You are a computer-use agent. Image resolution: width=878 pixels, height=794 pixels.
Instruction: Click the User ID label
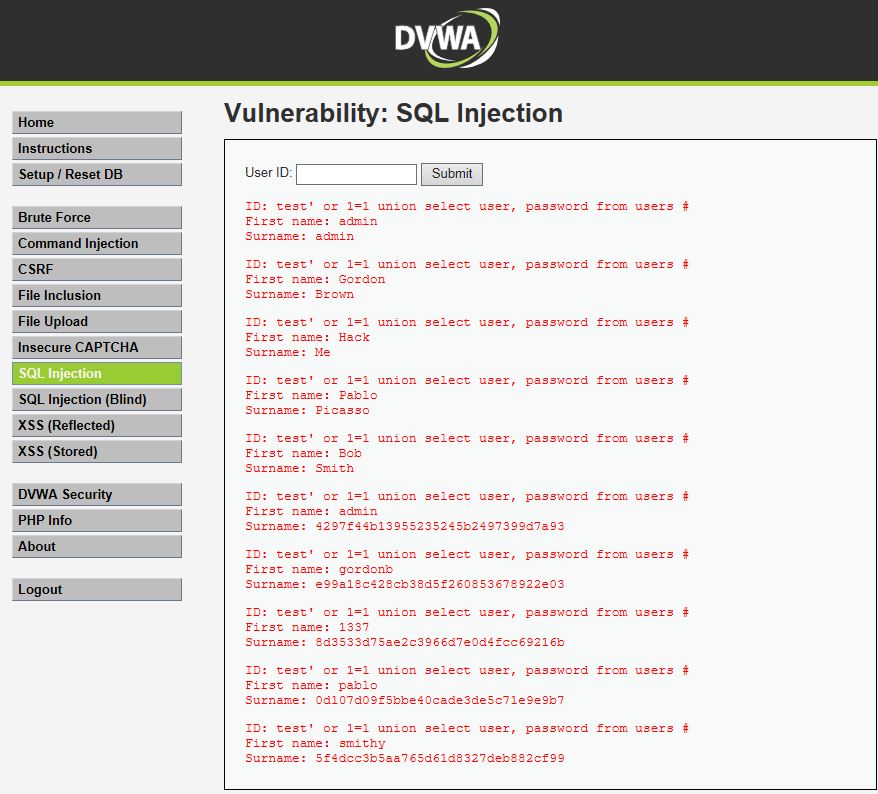268,172
